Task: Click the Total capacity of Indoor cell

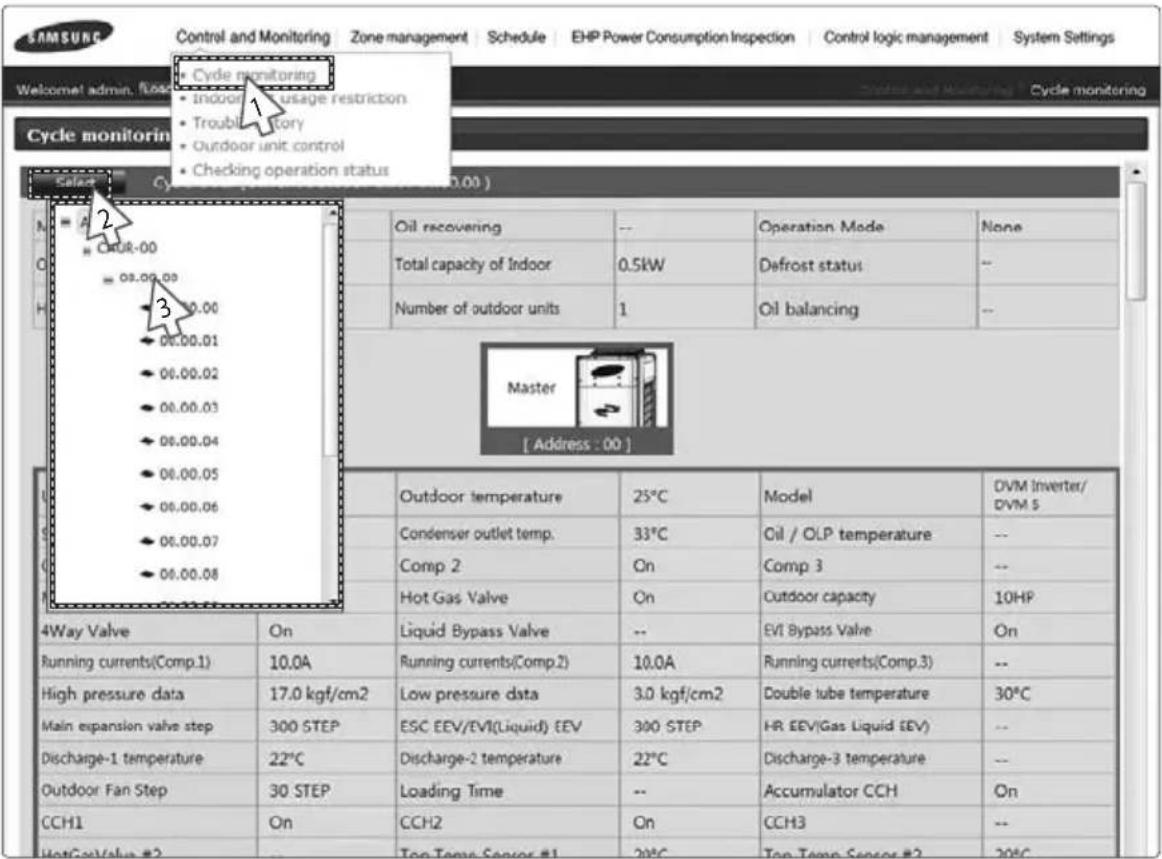Action: 502,265
